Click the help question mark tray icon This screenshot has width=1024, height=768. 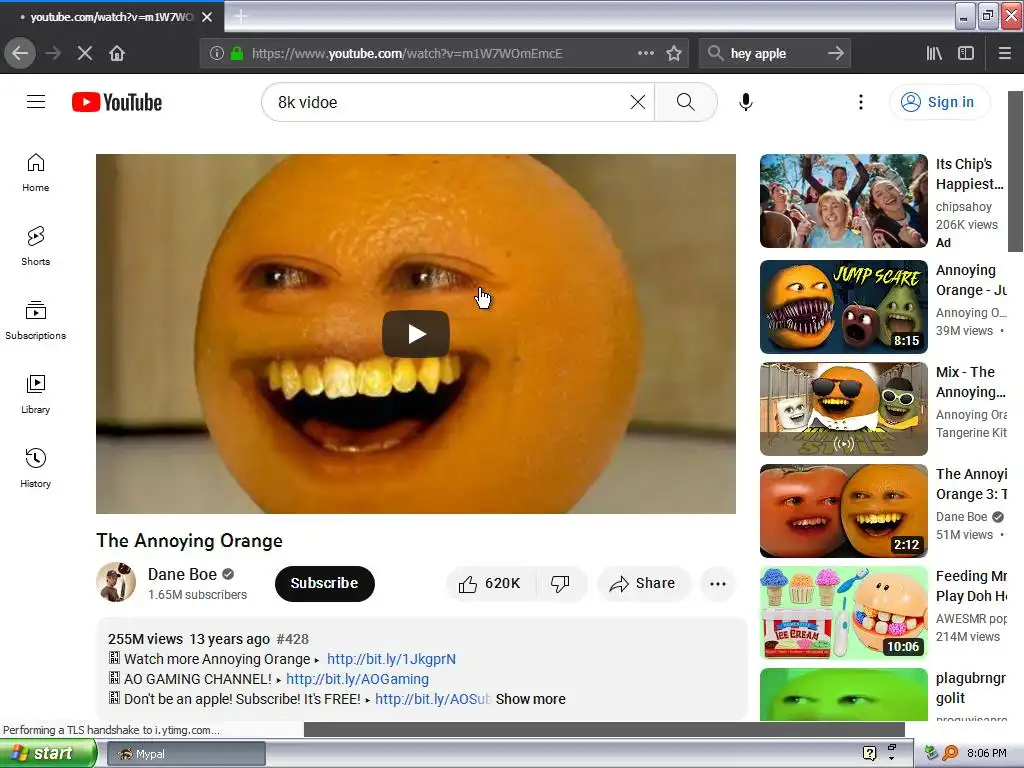point(869,753)
